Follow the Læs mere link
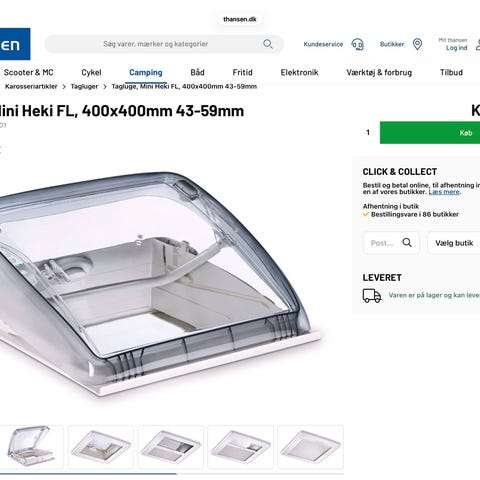Image resolution: width=480 pixels, height=480 pixels. (x=444, y=192)
